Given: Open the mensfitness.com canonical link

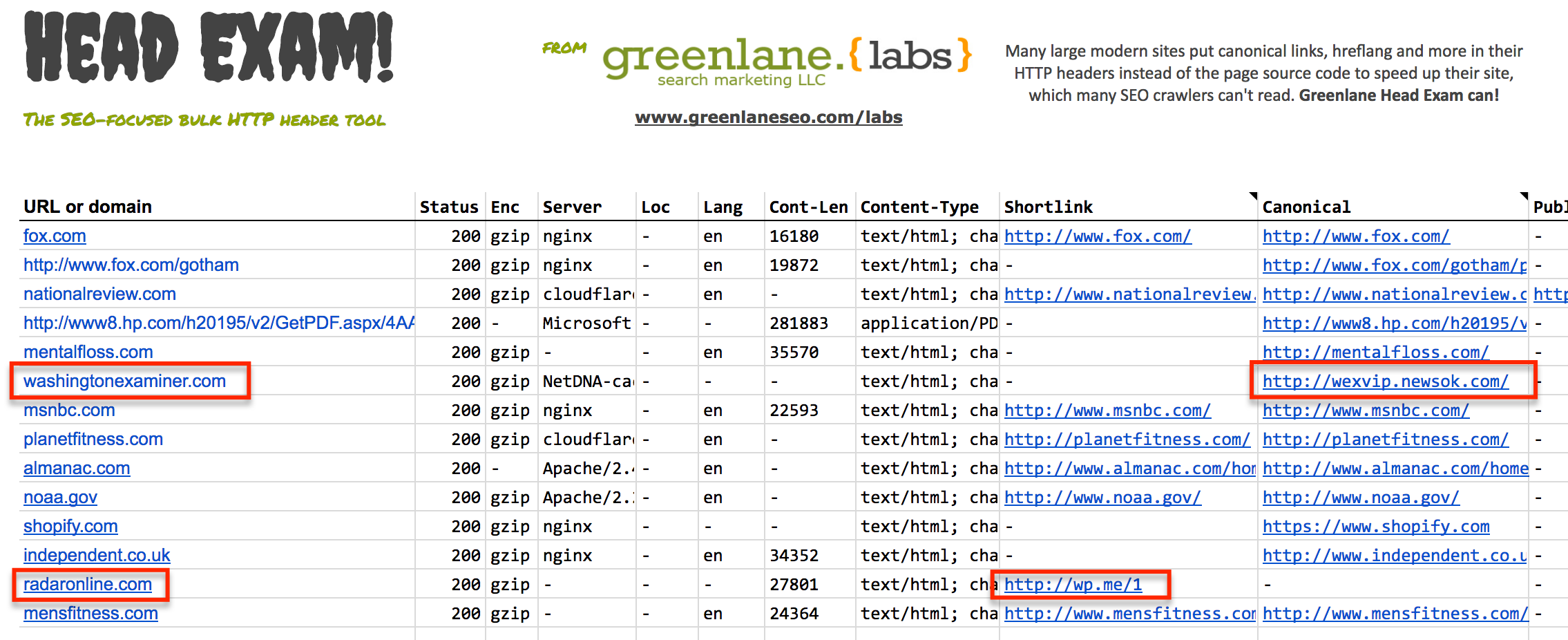Looking at the screenshot, I should pyautogui.click(x=1395, y=614).
